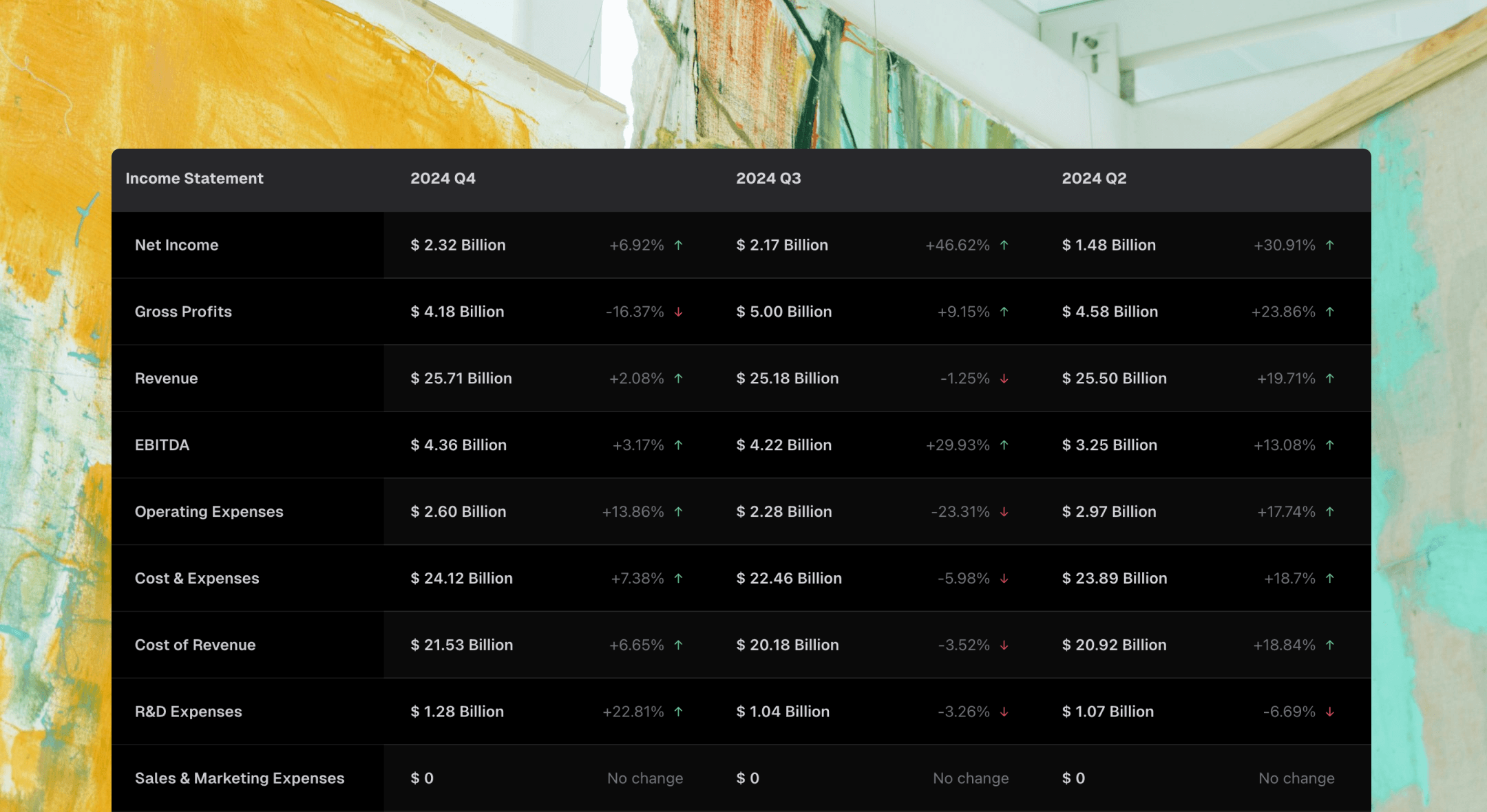Click the $ 5.00 Billion gross profit
Image resolution: width=1487 pixels, height=812 pixels.
[783, 312]
